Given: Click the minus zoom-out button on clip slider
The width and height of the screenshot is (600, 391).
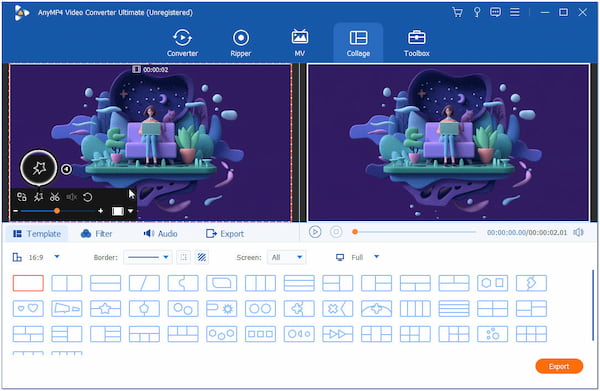Looking at the screenshot, I should coord(15,211).
